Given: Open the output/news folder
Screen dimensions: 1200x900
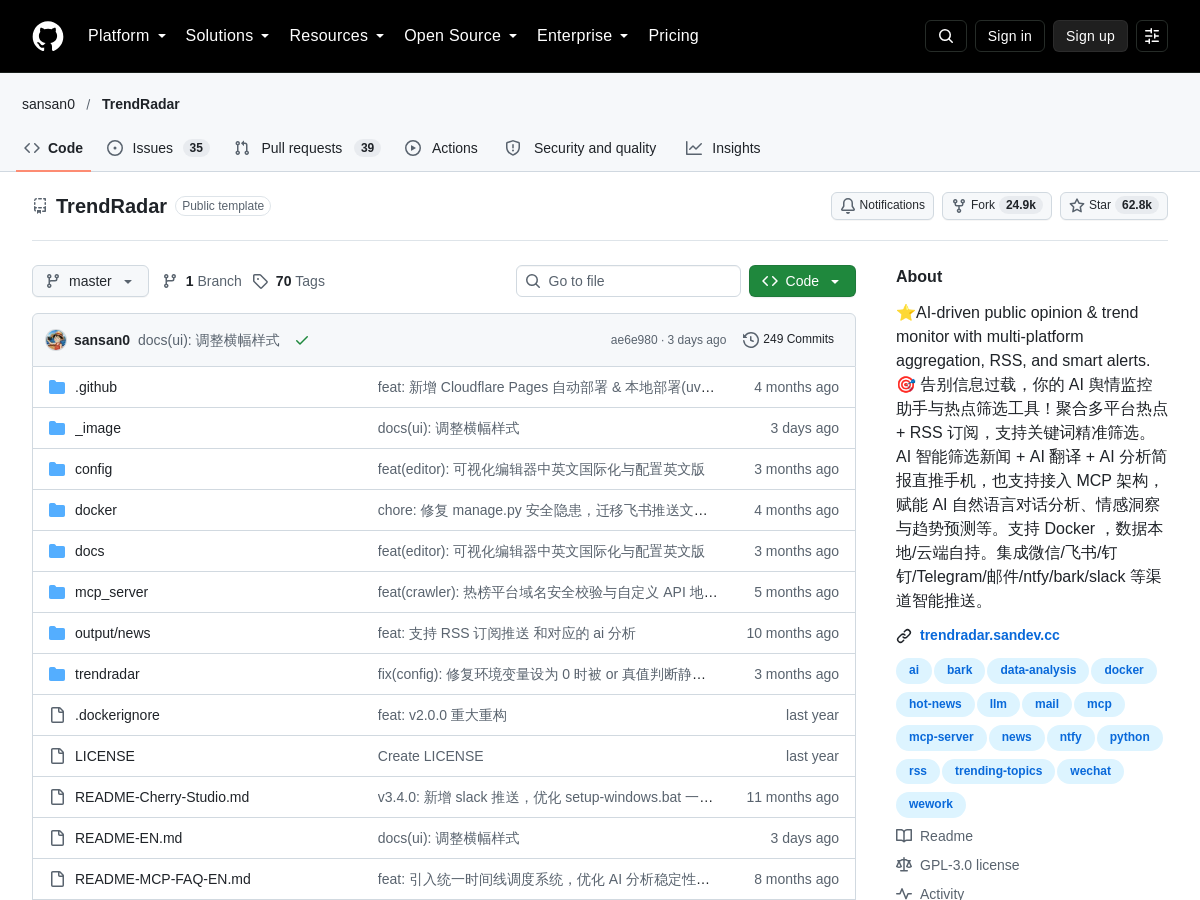Looking at the screenshot, I should [x=113, y=633].
